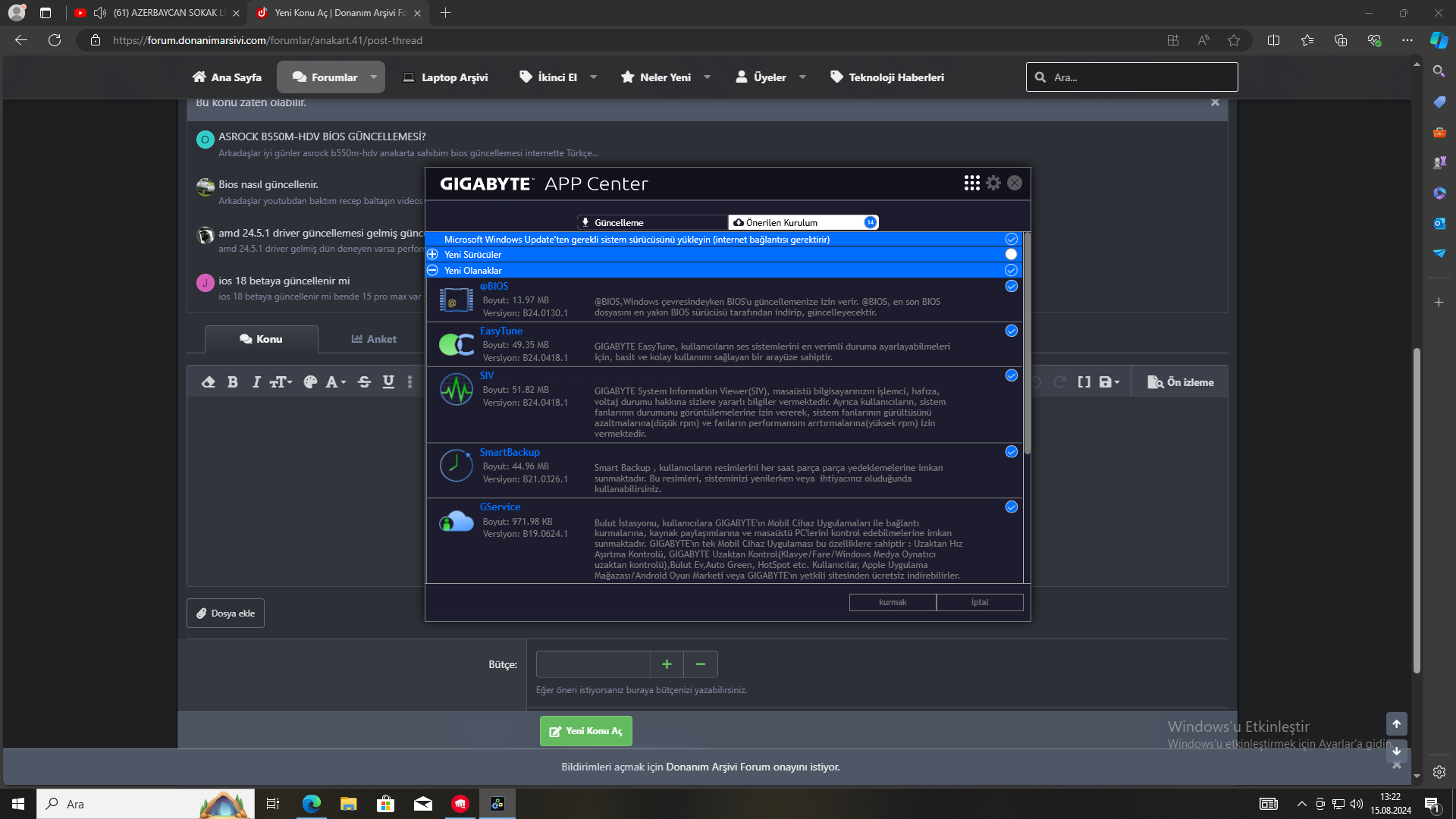Screen dimensions: 1456x819
Task: Uncheck the EasyTune app checkbox
Action: point(1011,331)
